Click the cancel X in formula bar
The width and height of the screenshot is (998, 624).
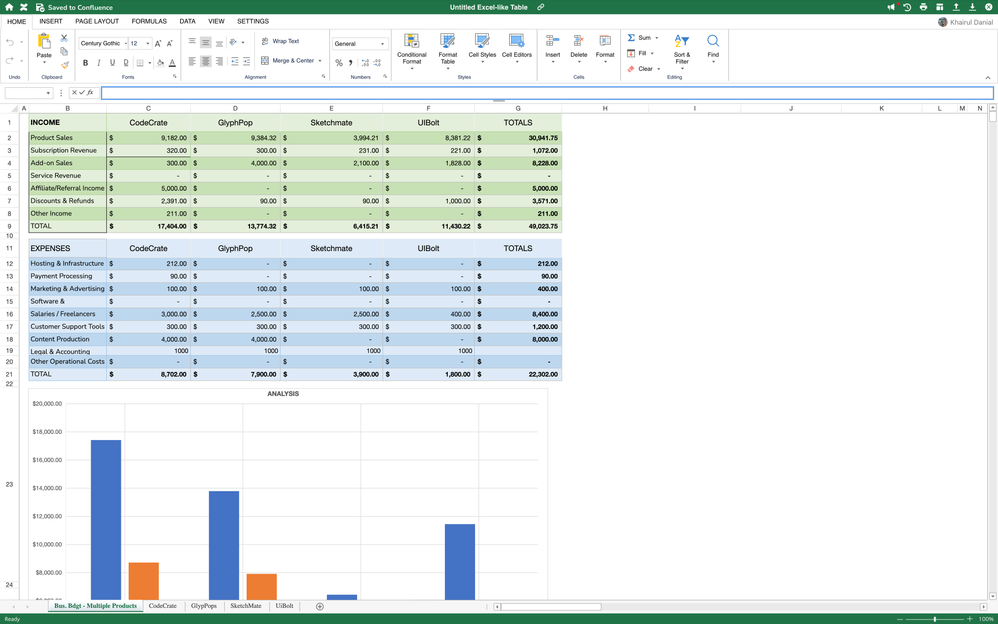(x=74, y=93)
